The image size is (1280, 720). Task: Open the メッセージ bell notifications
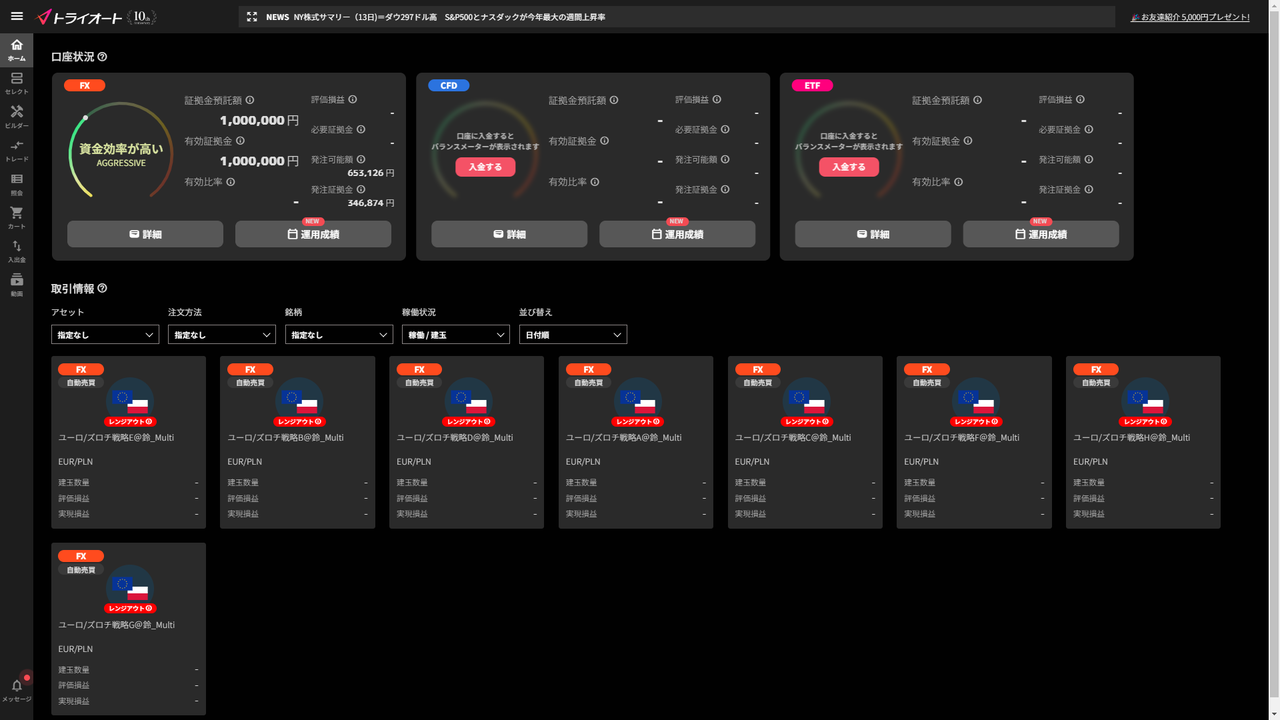point(16,690)
